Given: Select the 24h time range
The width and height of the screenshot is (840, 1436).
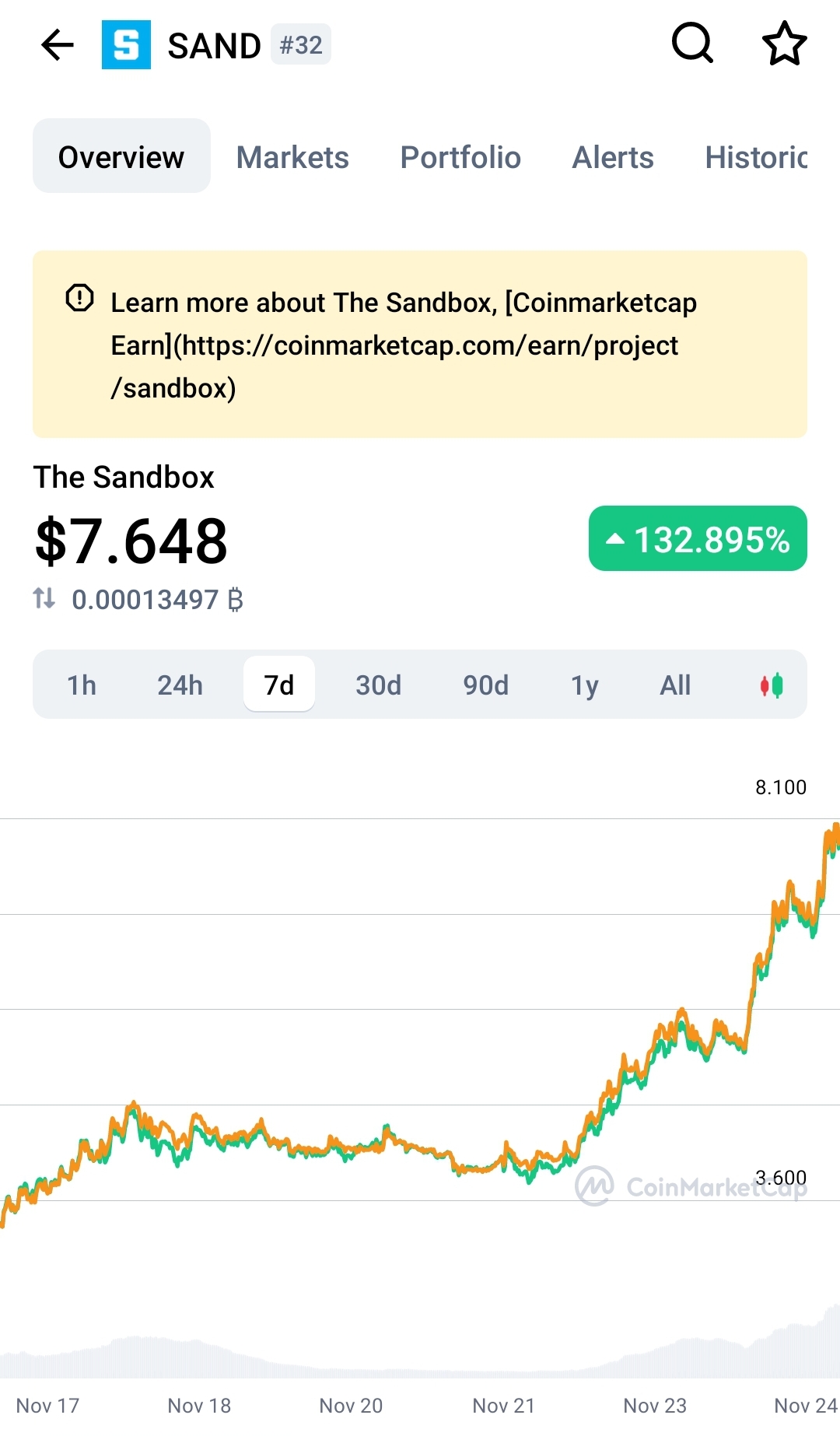Looking at the screenshot, I should [180, 685].
